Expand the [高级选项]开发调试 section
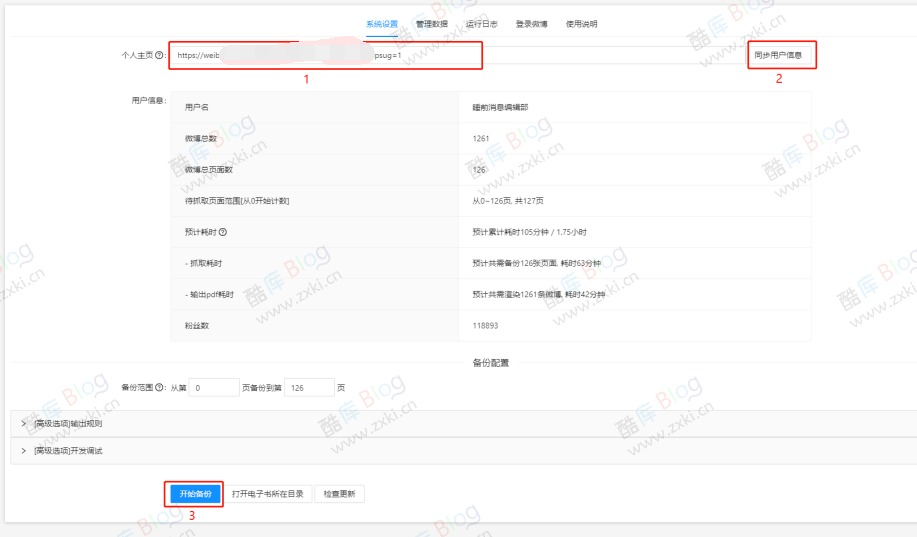Viewport: 917px width, 537px height. point(463,451)
